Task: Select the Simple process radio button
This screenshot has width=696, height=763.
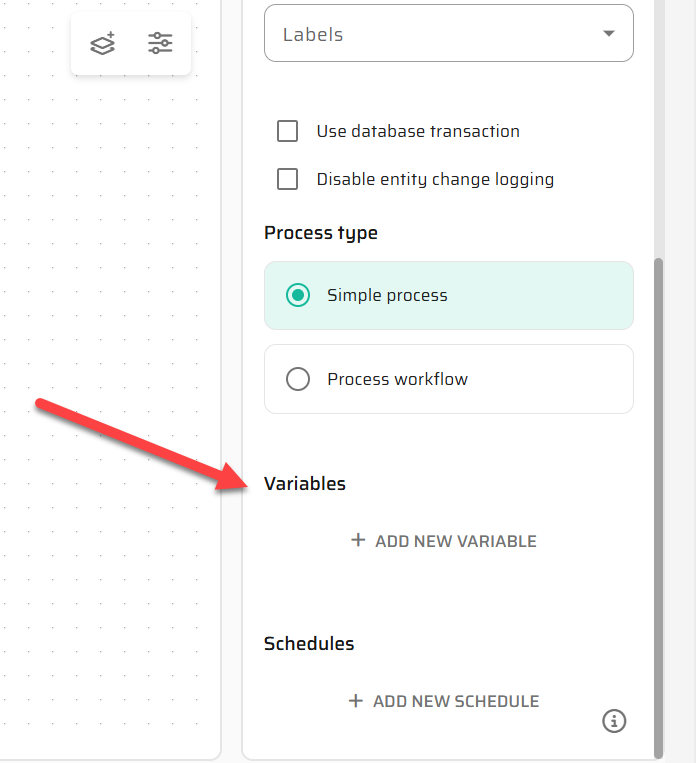Action: (298, 295)
